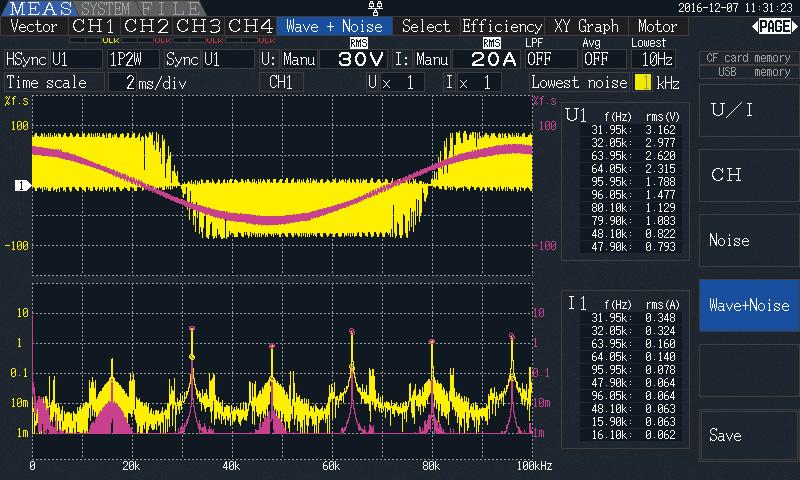Screen dimensions: 800x480
Task: Click the network connection icon at top
Action: [x=376, y=8]
